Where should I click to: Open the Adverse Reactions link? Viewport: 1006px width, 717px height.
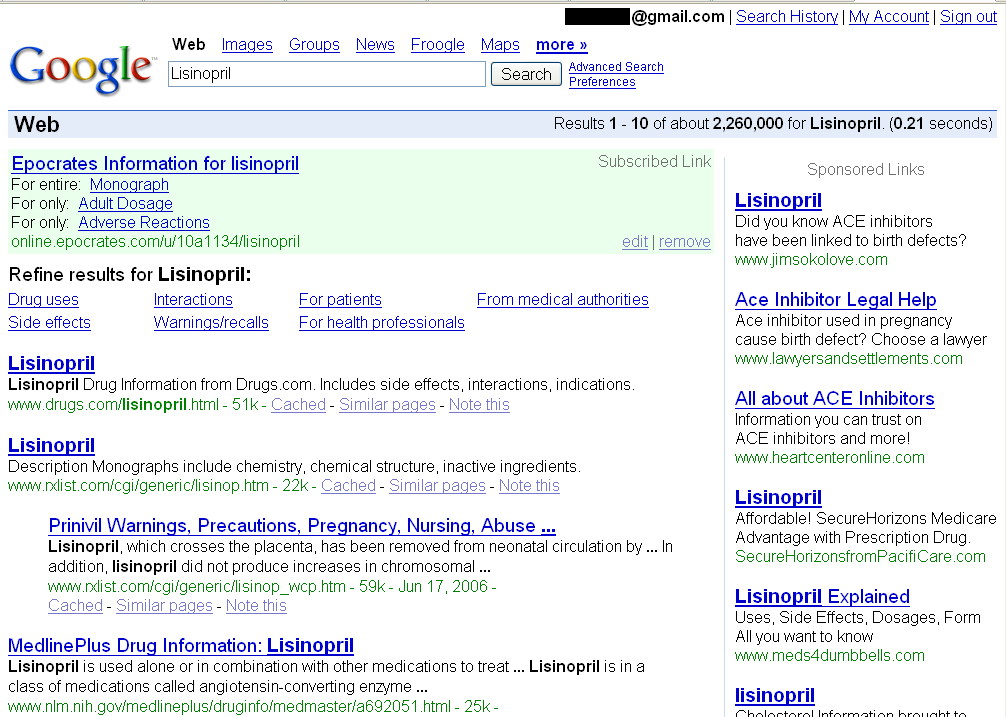[x=144, y=223]
